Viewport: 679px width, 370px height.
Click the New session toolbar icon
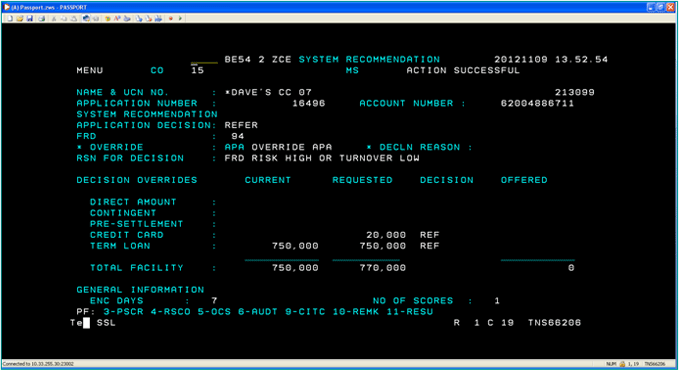click(10, 18)
